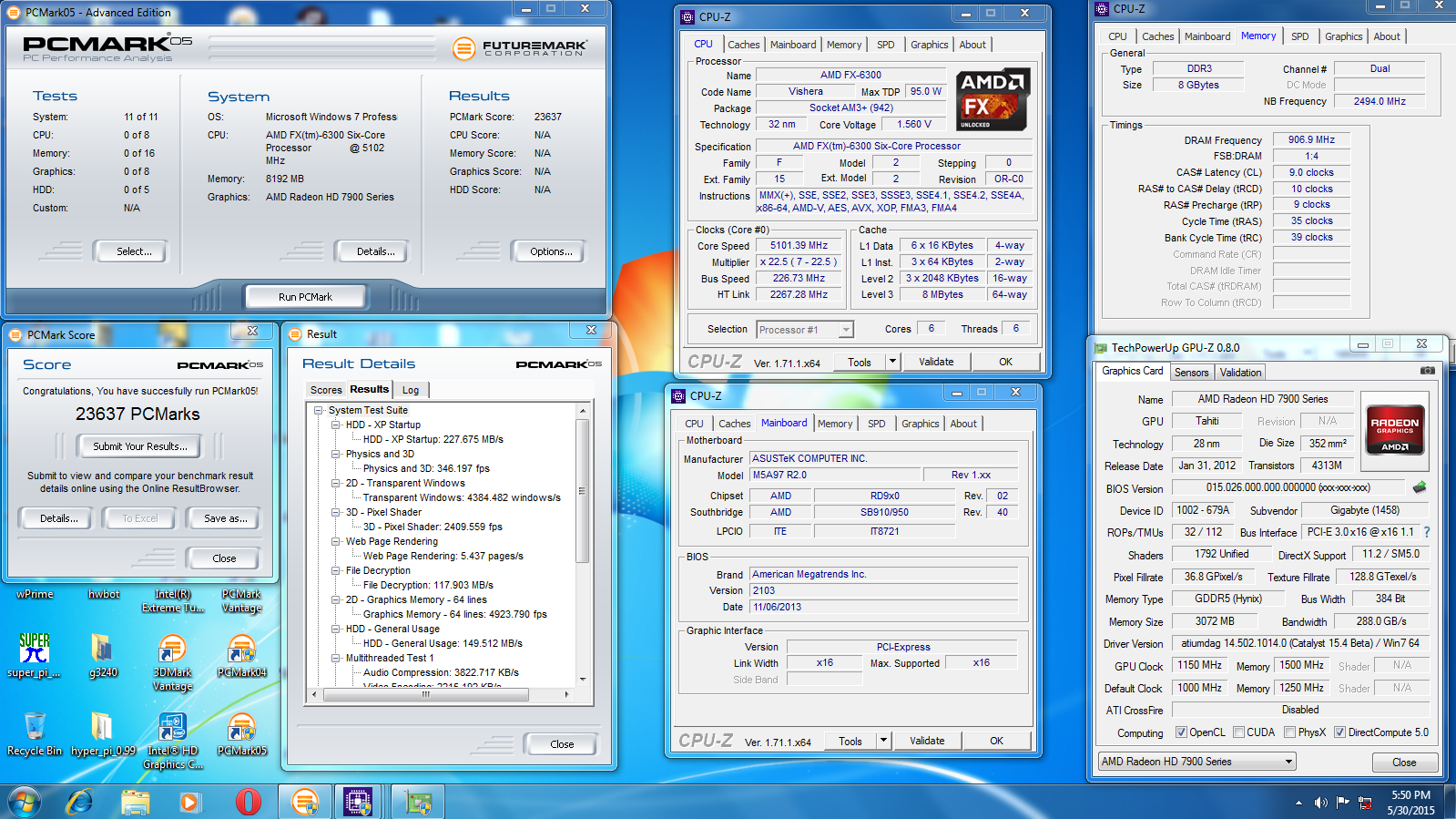Switch to Caches tab in CPU window
Image resolution: width=1456 pixels, height=819 pixels.
point(743,45)
